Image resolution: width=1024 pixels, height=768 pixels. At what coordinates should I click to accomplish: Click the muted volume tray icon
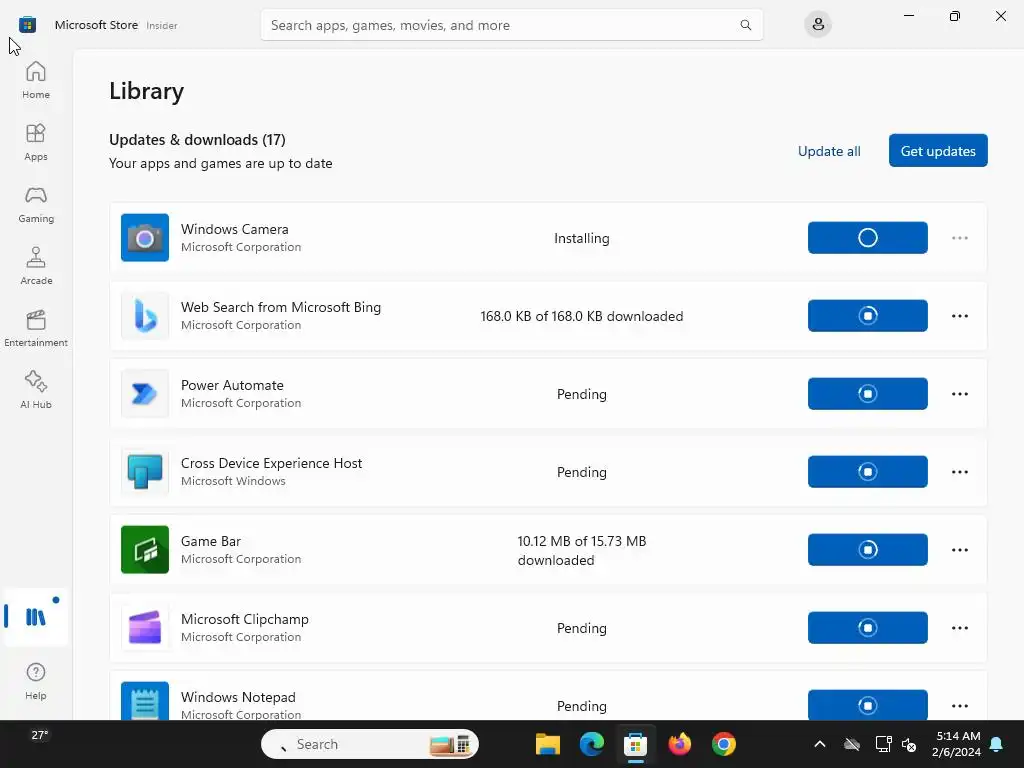pos(910,744)
